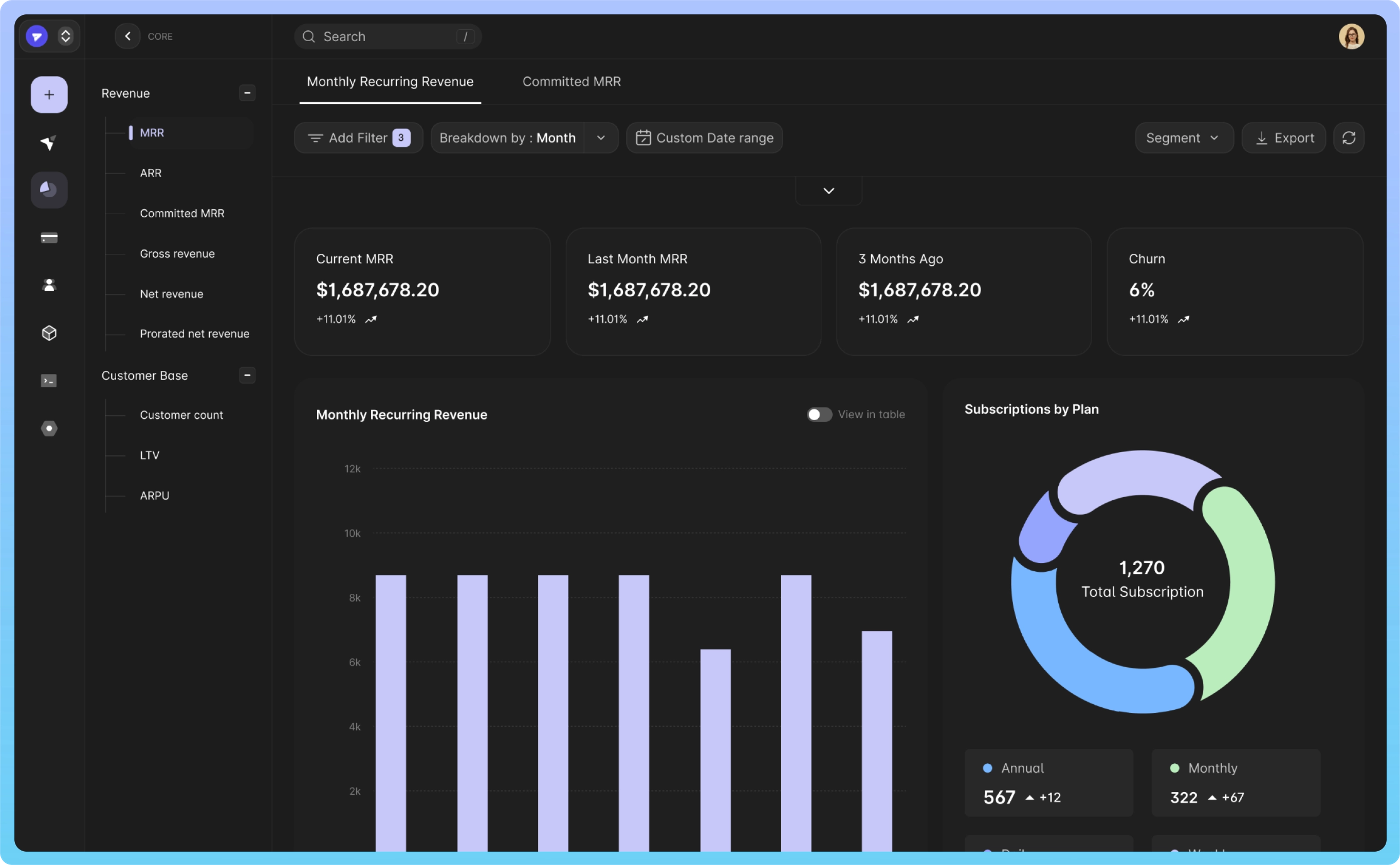Click the cube products sidebar icon
Image resolution: width=1400 pixels, height=865 pixels.
click(x=49, y=333)
